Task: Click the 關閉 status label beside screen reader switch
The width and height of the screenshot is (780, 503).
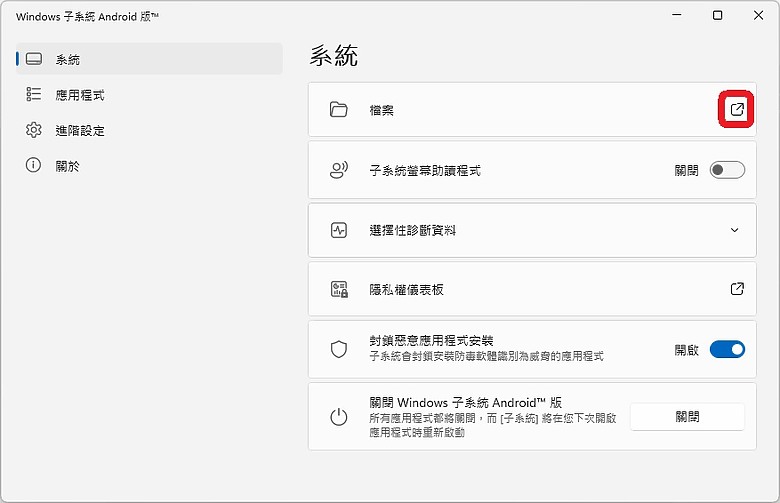Action: coord(686,171)
